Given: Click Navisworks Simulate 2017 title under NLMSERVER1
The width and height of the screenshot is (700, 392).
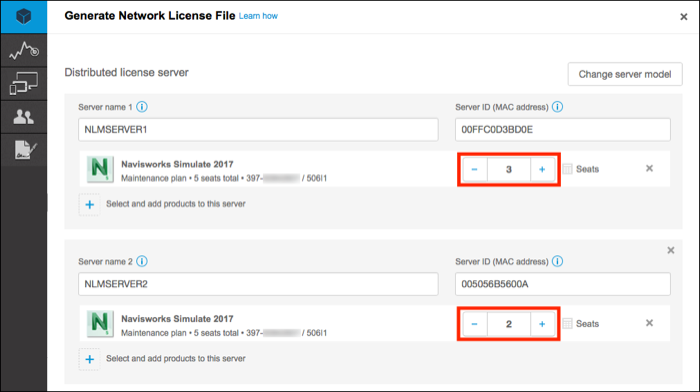Looking at the screenshot, I should (177, 164).
